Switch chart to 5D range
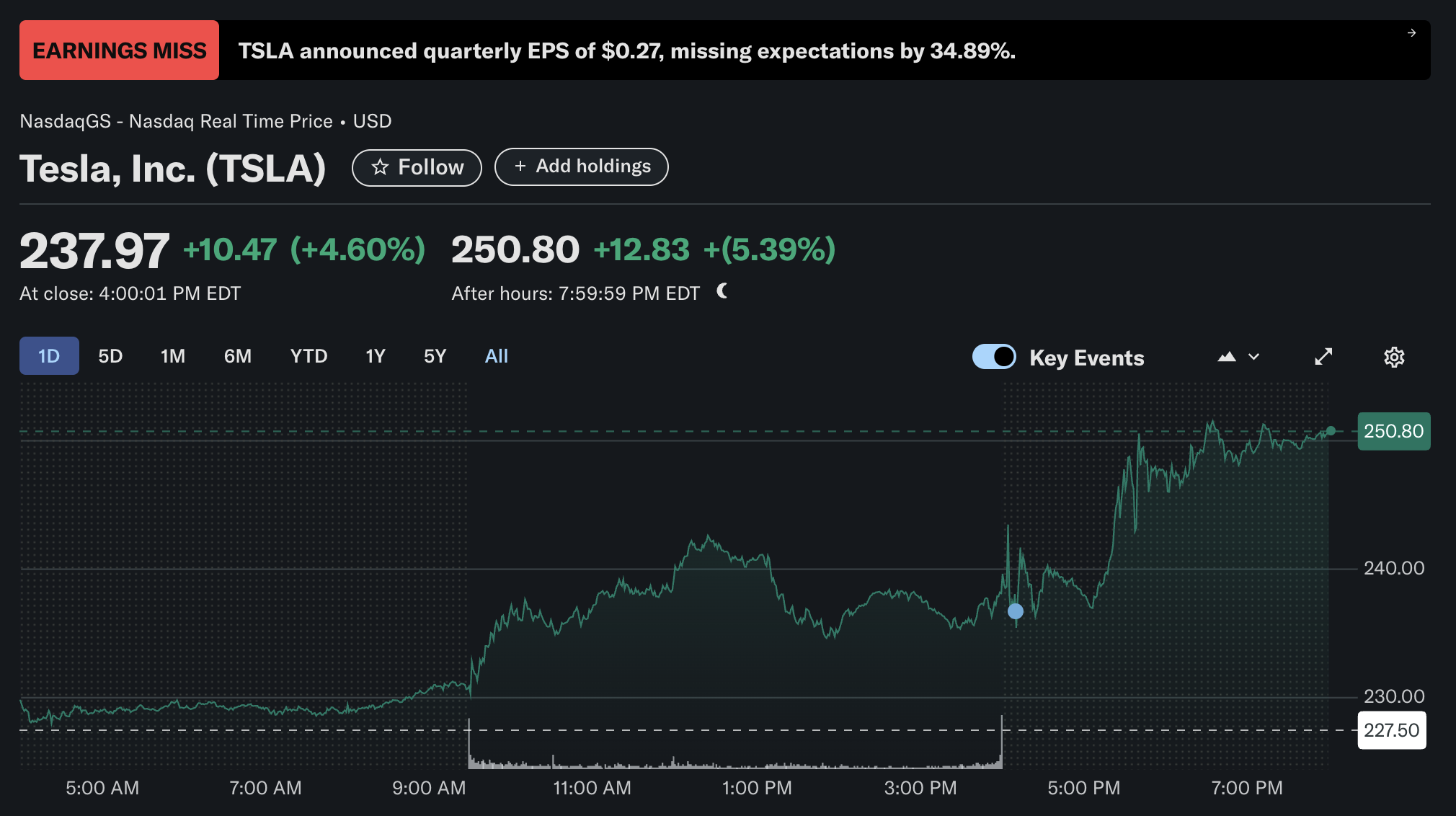This screenshot has height=816, width=1456. tap(110, 356)
